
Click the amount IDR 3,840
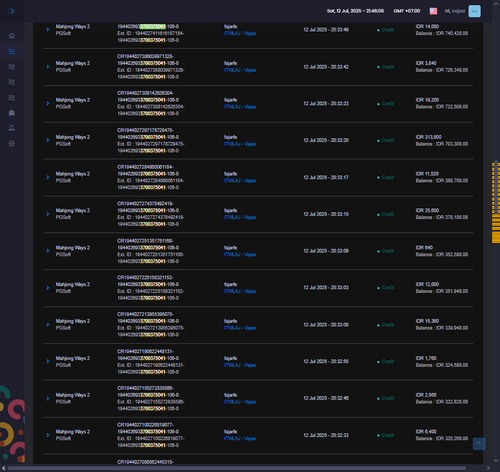[426, 63]
